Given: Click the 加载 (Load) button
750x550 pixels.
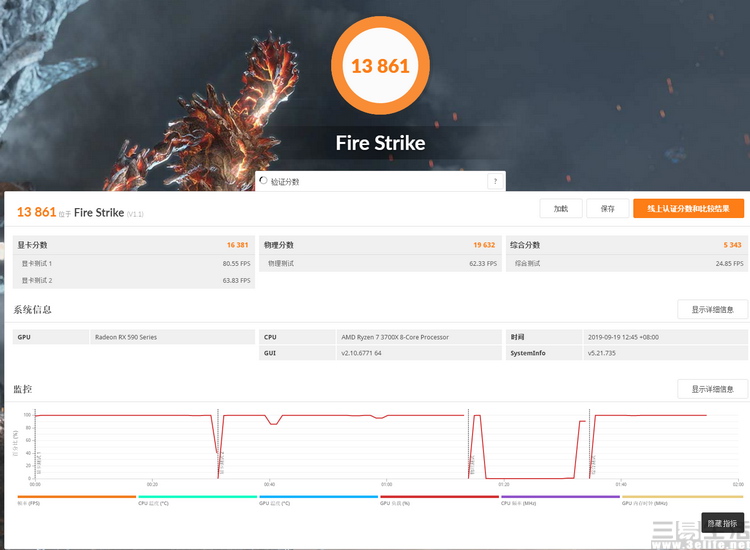Looking at the screenshot, I should click(x=561, y=209).
